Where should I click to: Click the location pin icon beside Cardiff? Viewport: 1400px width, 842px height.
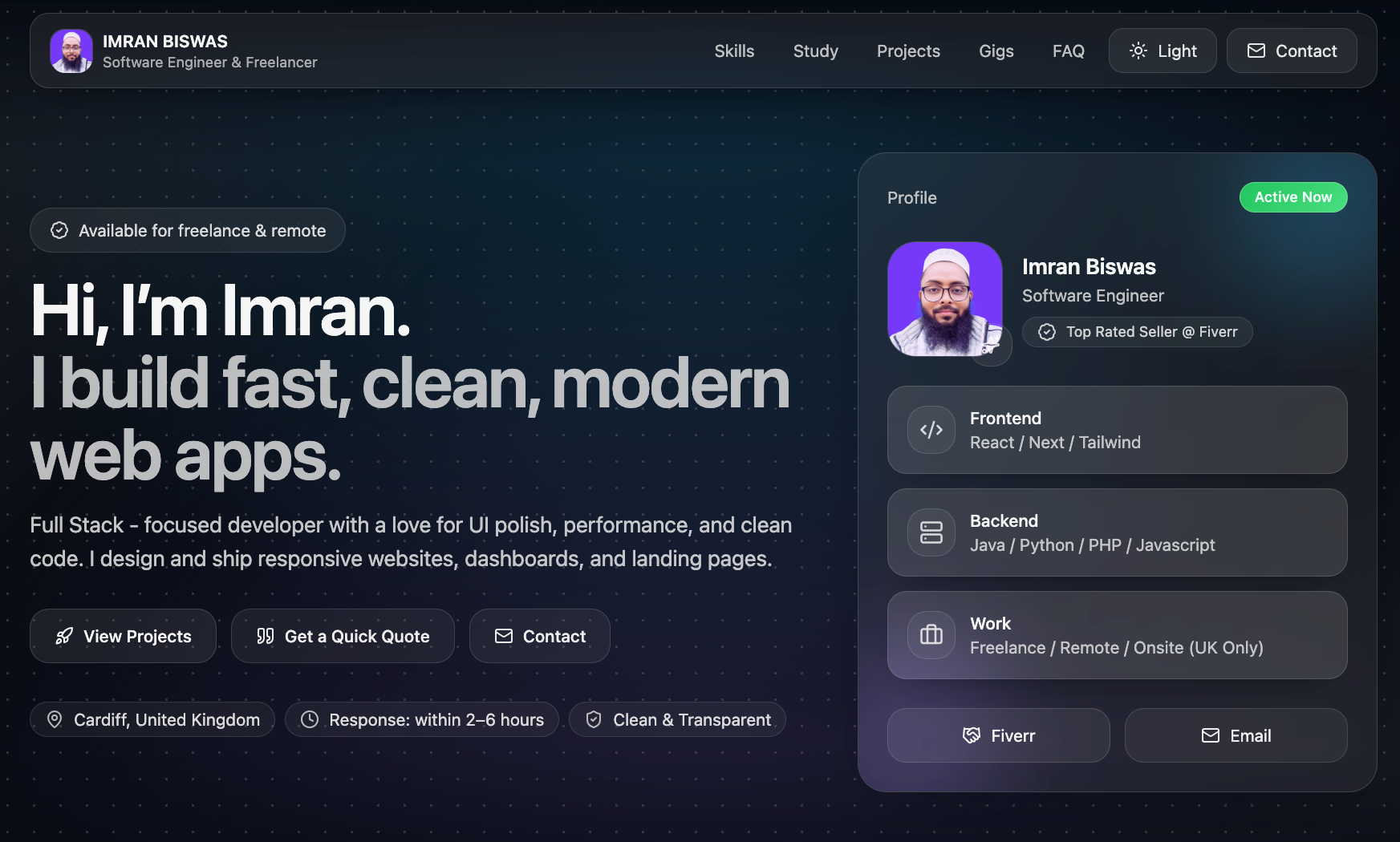(55, 719)
